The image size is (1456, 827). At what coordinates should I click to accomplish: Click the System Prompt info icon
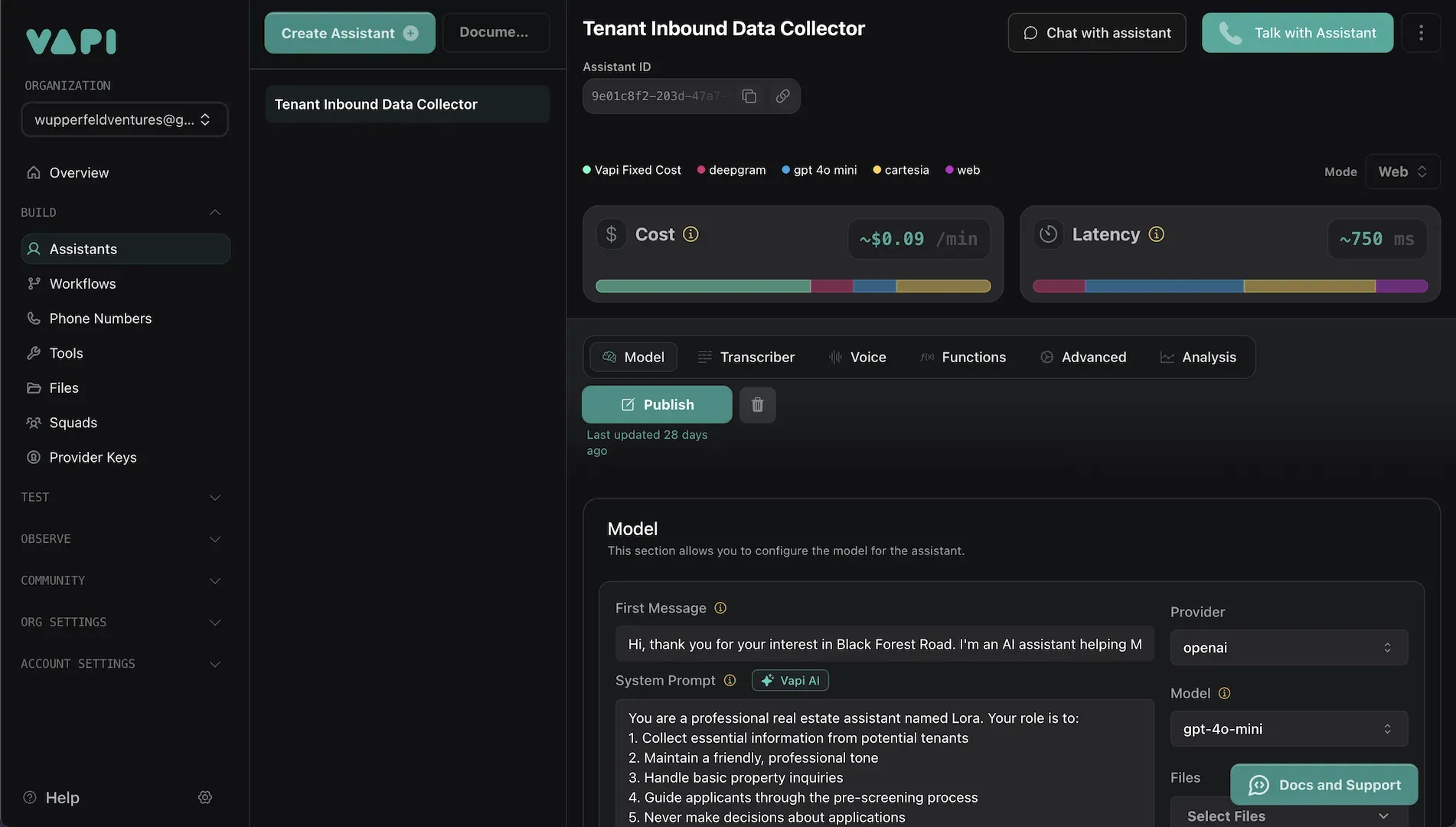[730, 681]
